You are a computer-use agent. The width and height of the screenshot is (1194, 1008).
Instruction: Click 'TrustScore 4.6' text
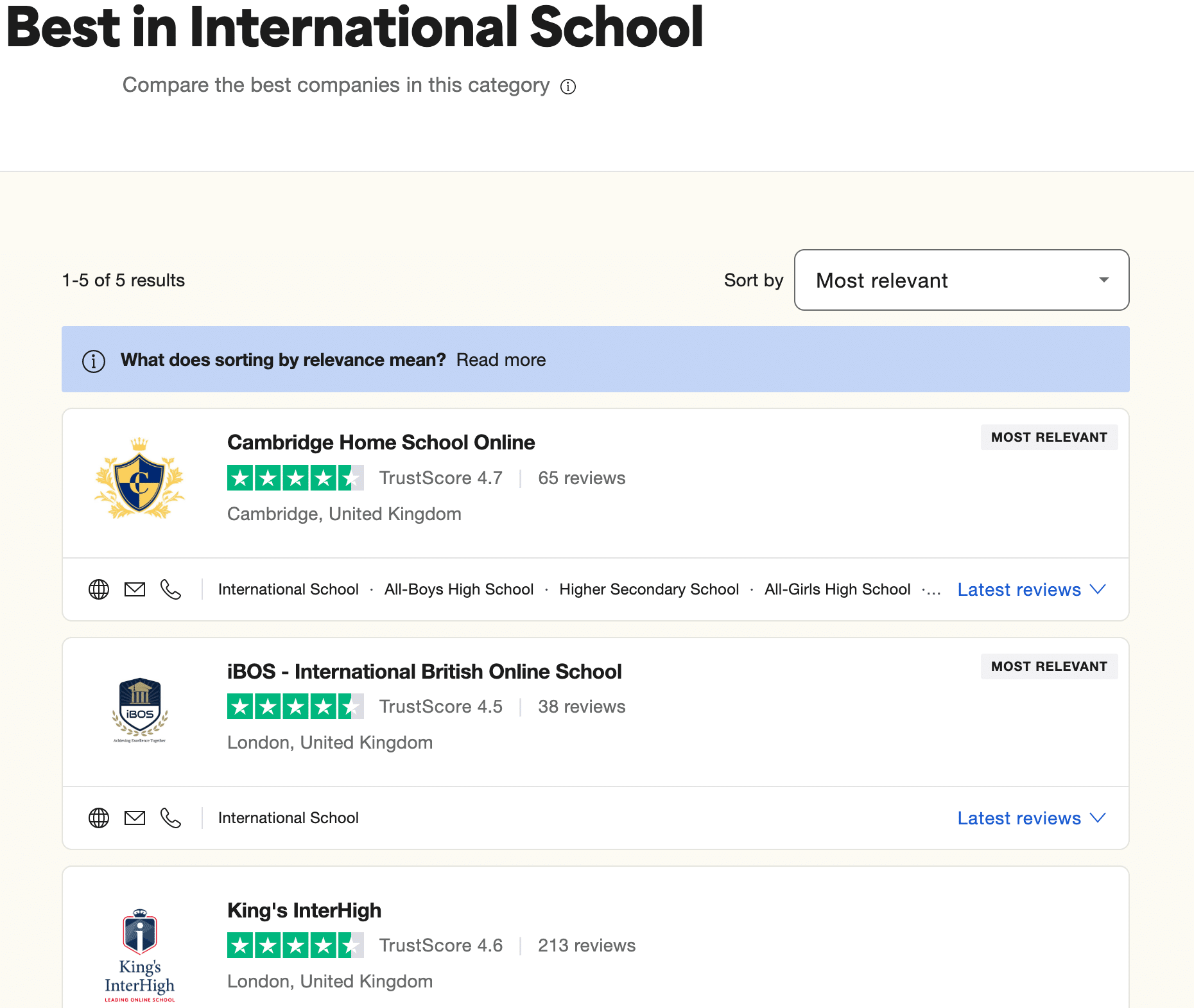[441, 946]
